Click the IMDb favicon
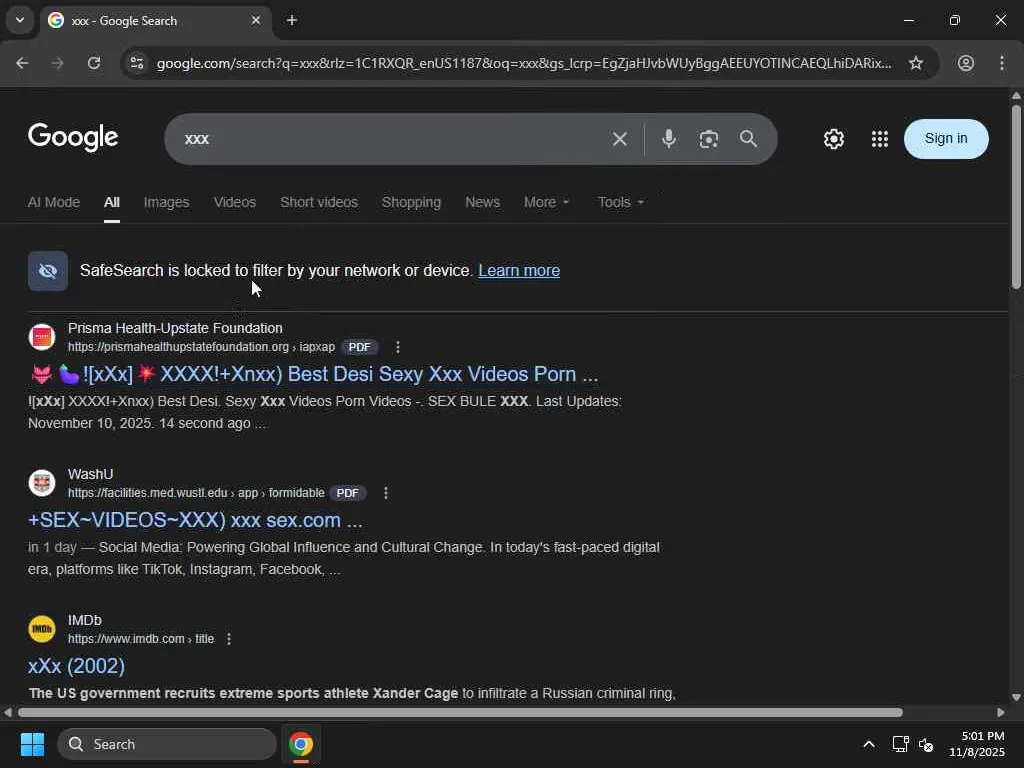 42,629
